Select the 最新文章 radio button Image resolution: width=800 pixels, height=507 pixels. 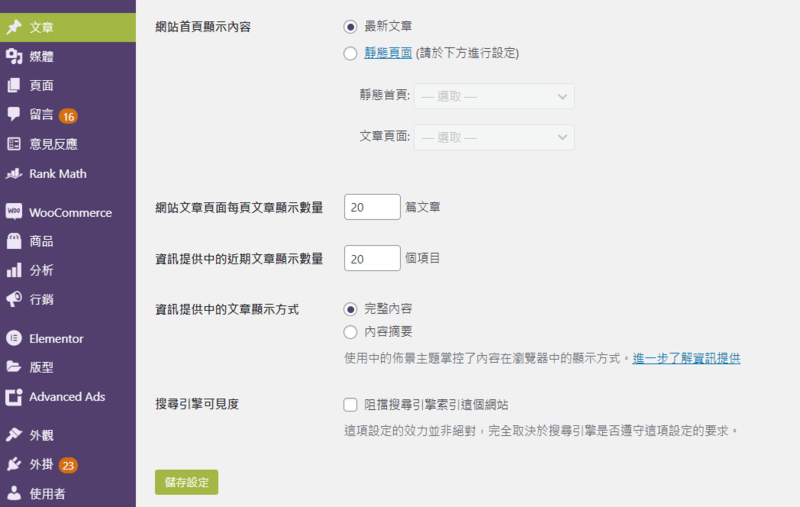(350, 27)
